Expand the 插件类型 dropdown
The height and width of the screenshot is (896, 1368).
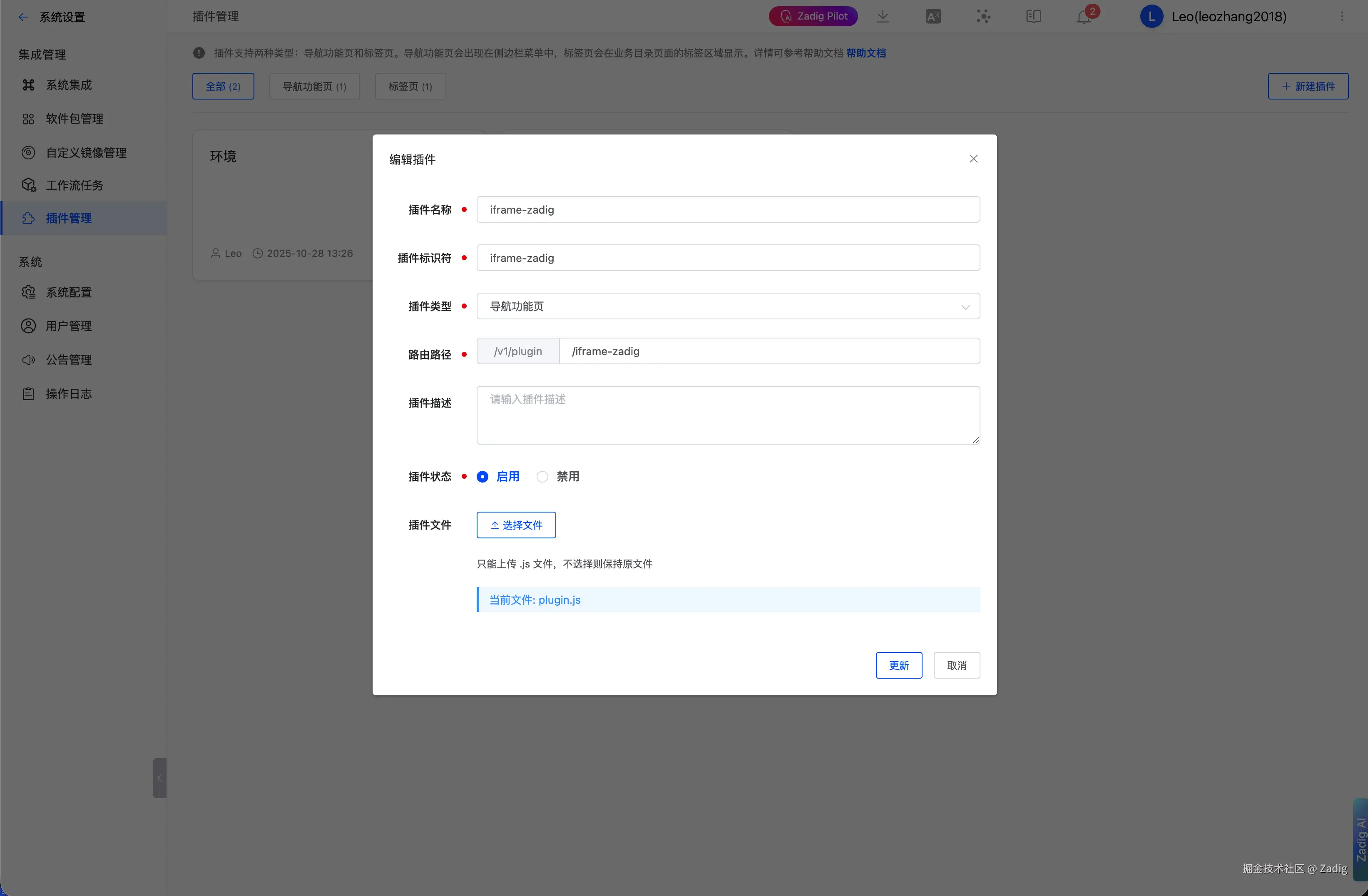click(x=728, y=306)
